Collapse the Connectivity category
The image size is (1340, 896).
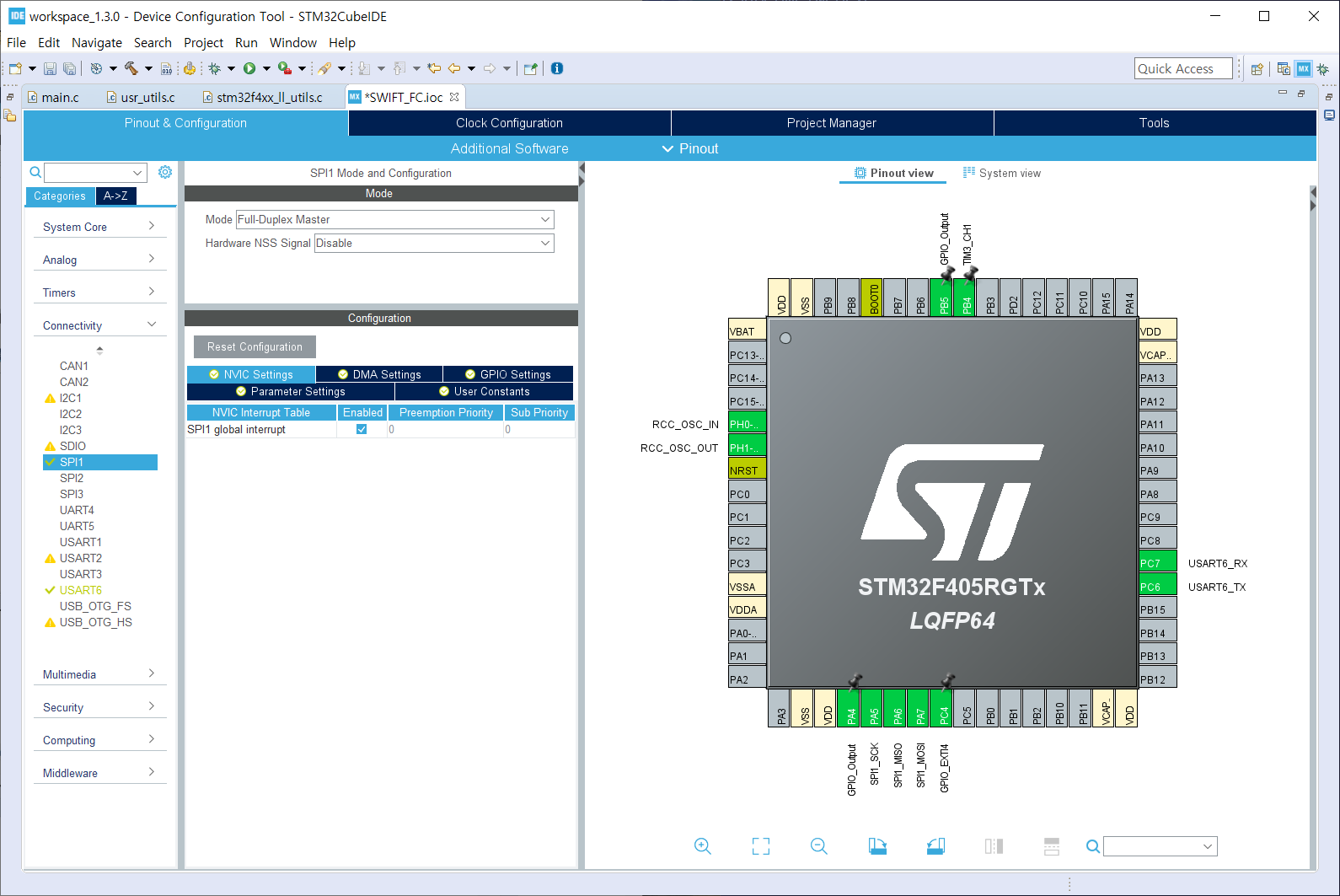[x=99, y=325]
